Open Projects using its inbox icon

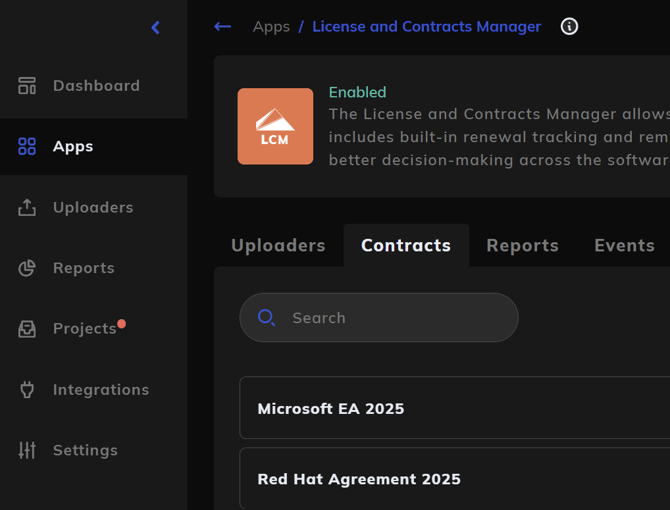point(27,329)
